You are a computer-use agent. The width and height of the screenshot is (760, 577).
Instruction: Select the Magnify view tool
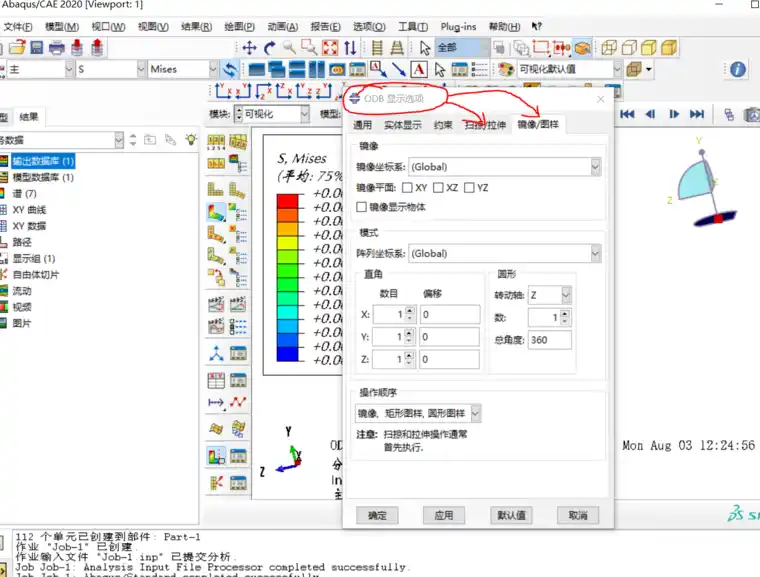(289, 48)
